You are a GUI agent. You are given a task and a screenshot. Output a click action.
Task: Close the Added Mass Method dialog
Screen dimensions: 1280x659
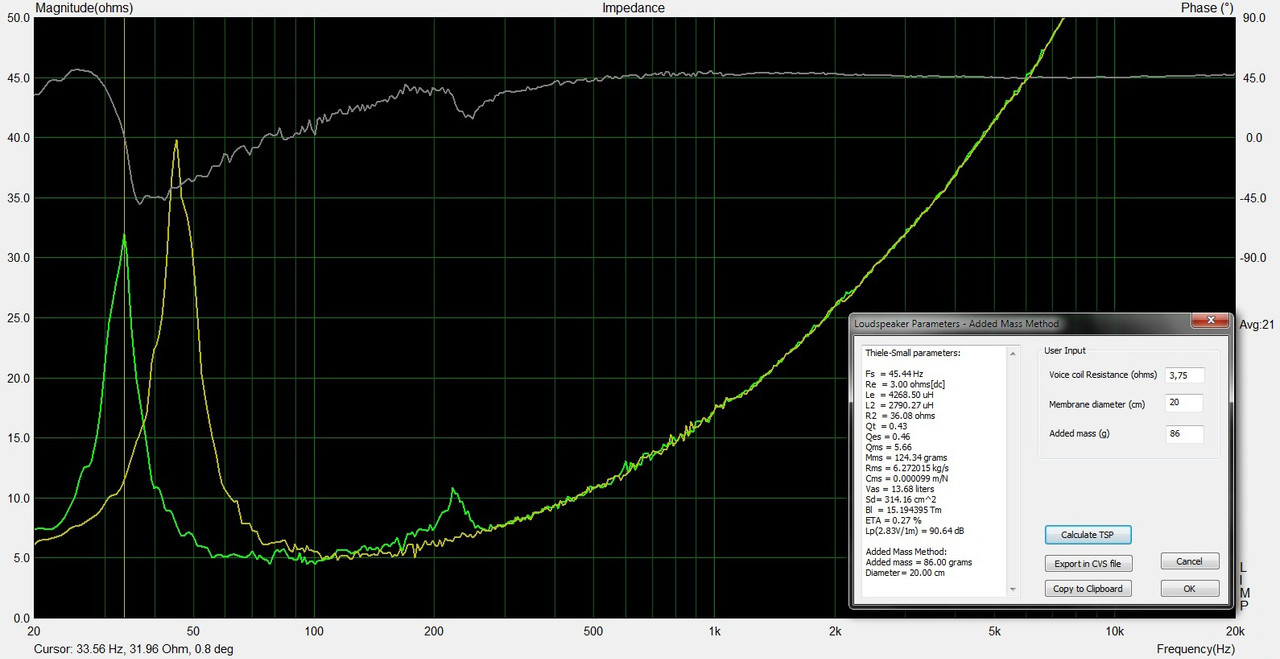1209,321
